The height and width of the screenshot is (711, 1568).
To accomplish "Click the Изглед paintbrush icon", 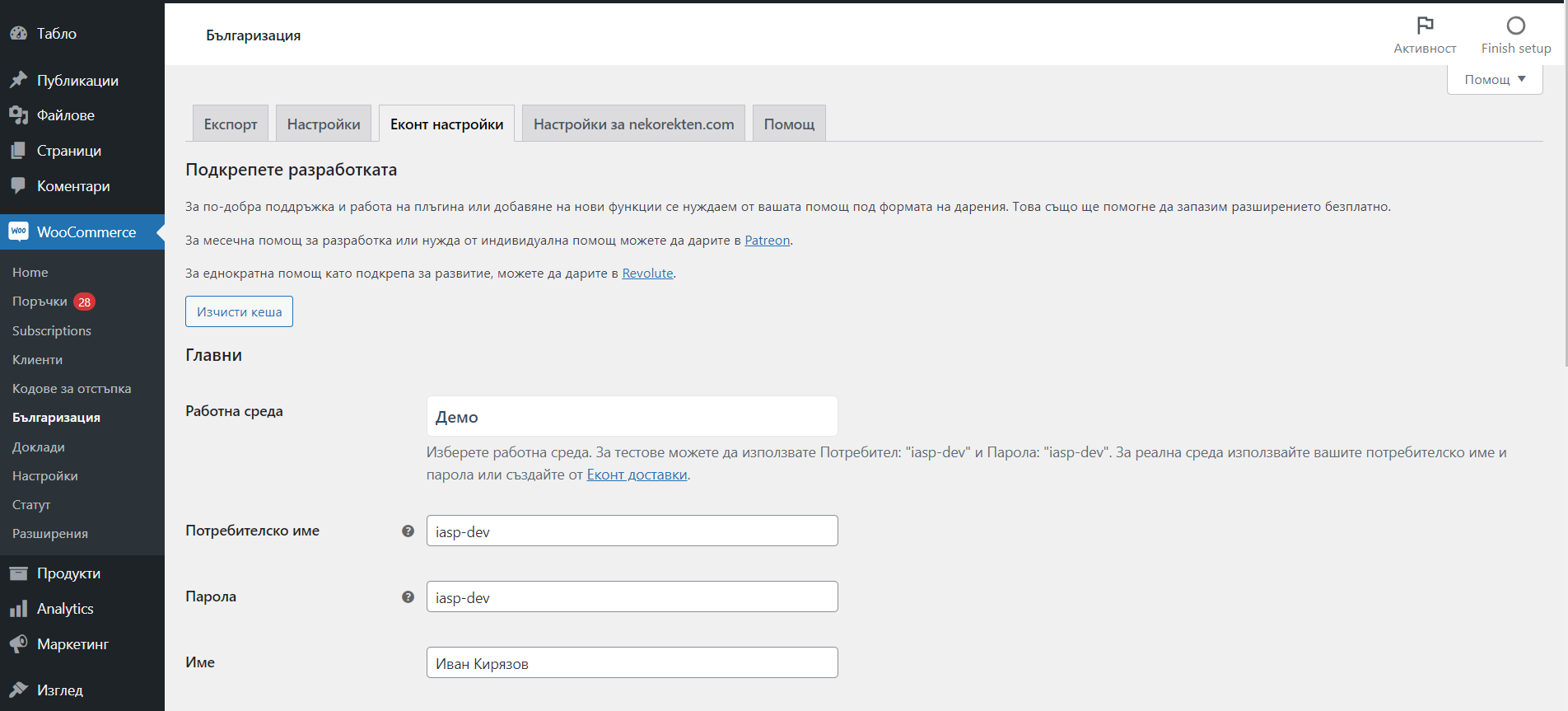I will click(x=18, y=690).
